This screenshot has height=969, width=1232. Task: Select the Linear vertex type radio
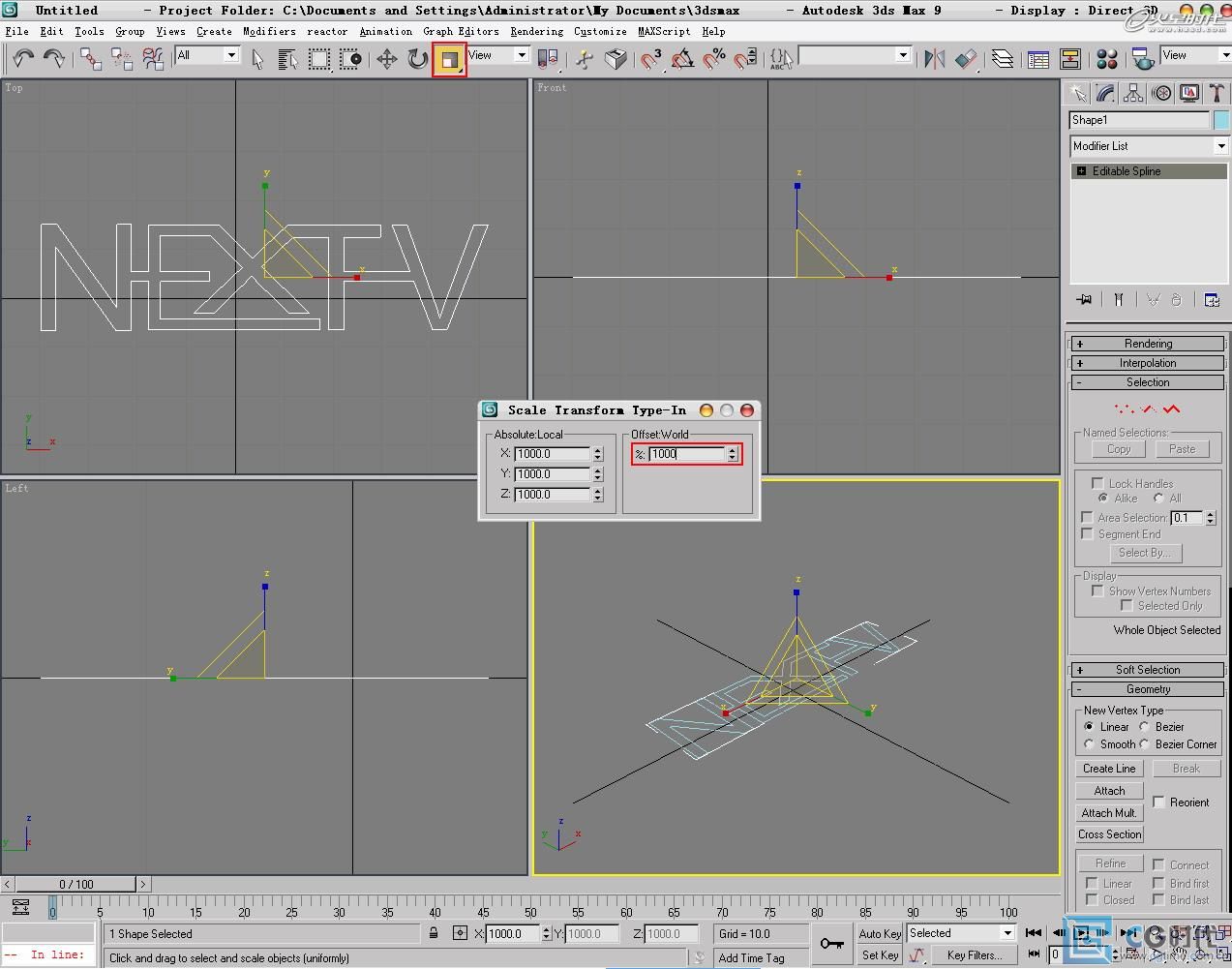pos(1089,726)
